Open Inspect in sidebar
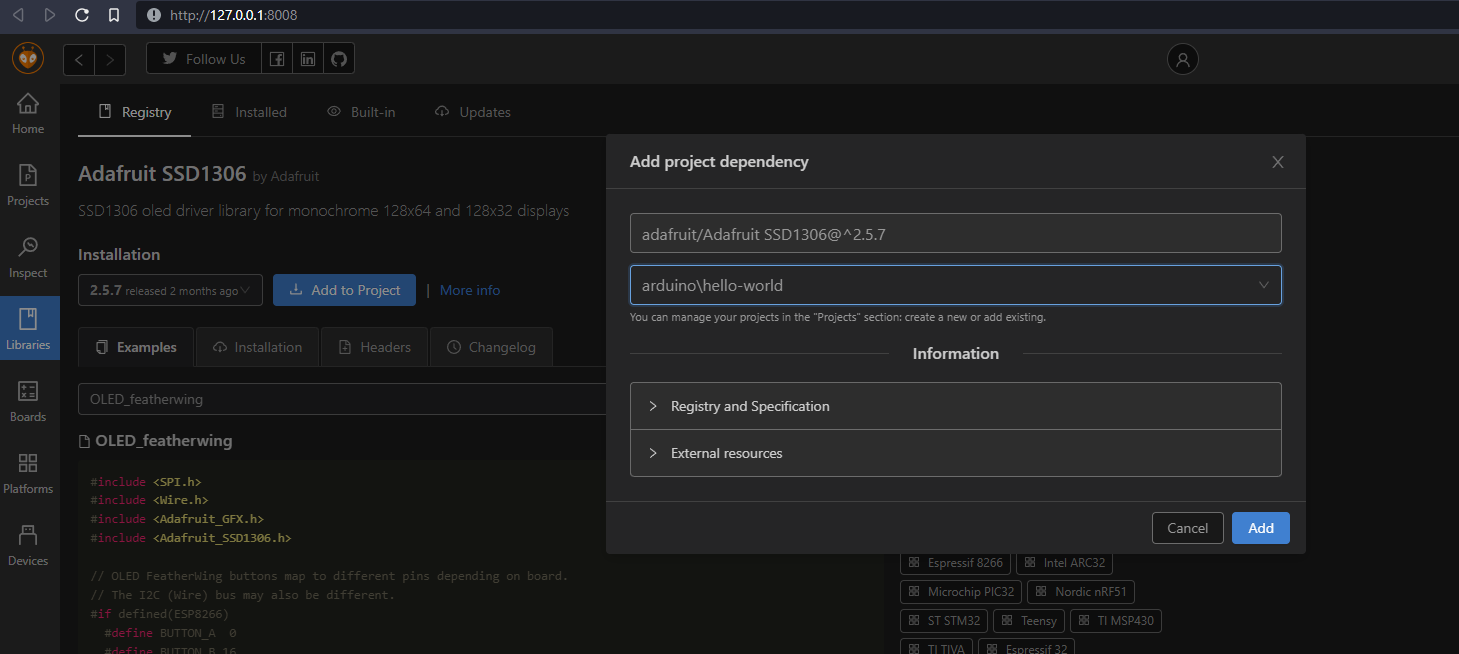This screenshot has width=1459, height=654. (28, 258)
